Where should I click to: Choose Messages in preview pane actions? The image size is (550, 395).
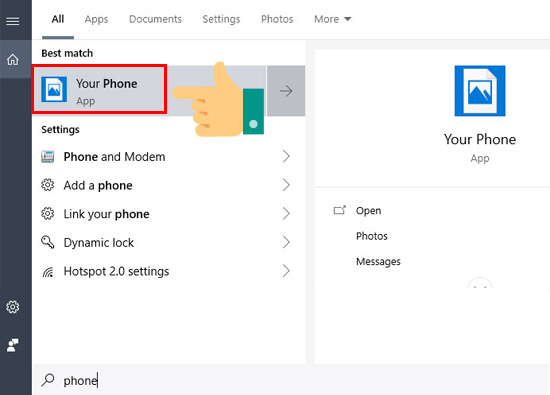[378, 261]
